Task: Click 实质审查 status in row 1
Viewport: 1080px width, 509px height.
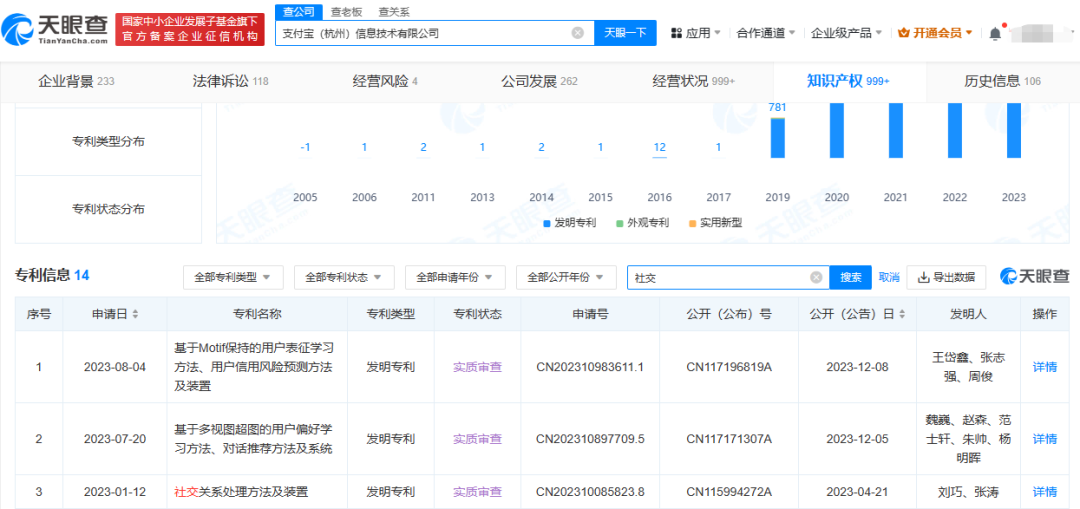Action: [x=477, y=367]
